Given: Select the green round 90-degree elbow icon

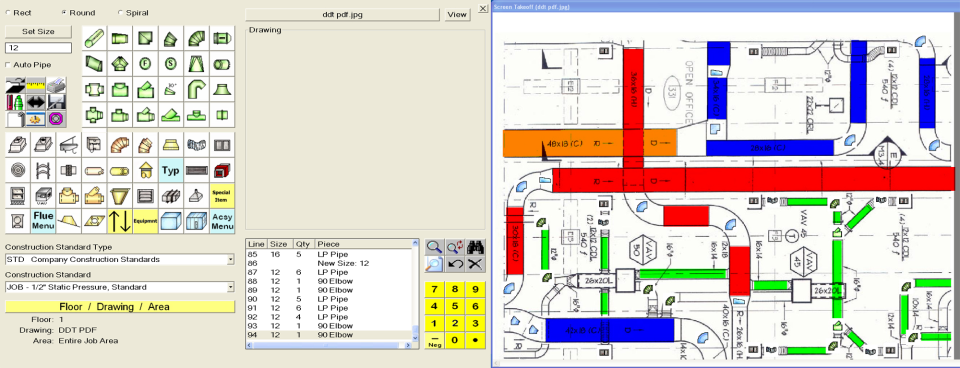Looking at the screenshot, I should 197,39.
